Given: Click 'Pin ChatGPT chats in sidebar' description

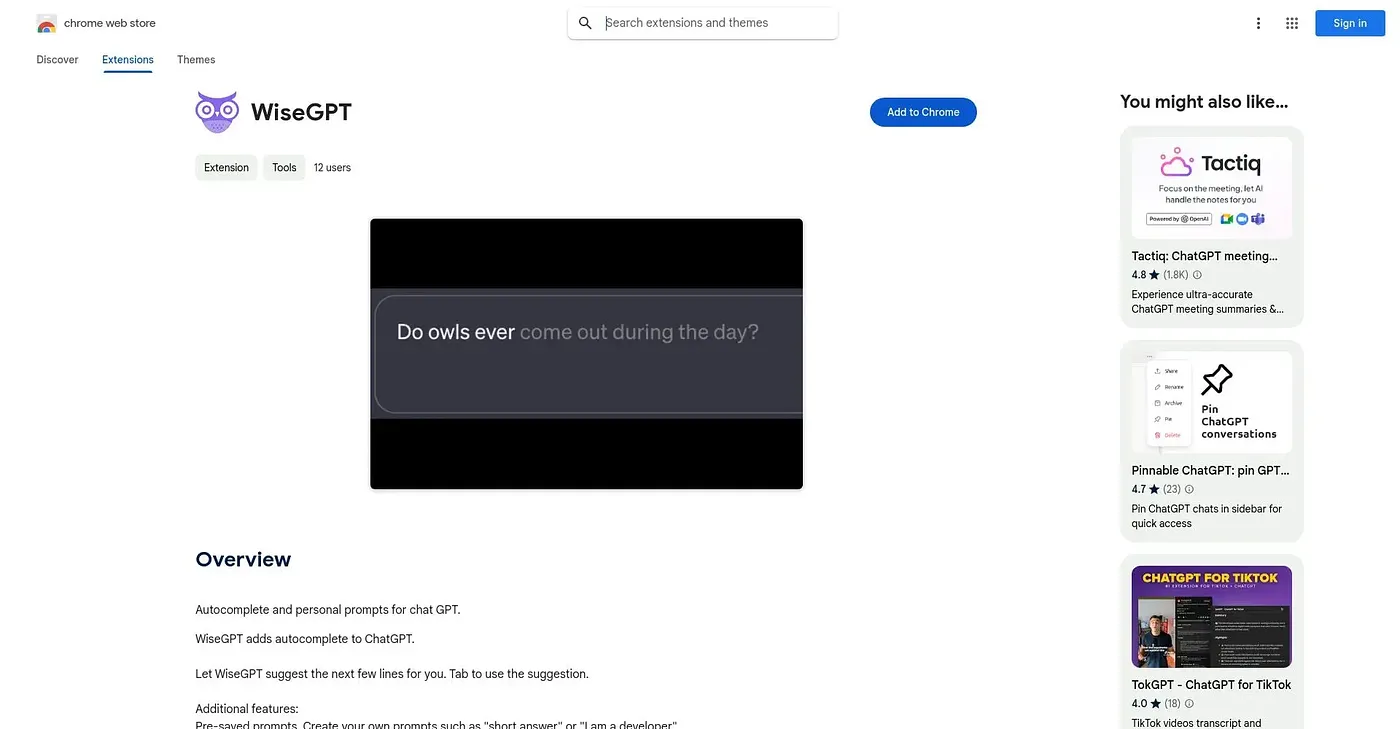Looking at the screenshot, I should point(1207,516).
